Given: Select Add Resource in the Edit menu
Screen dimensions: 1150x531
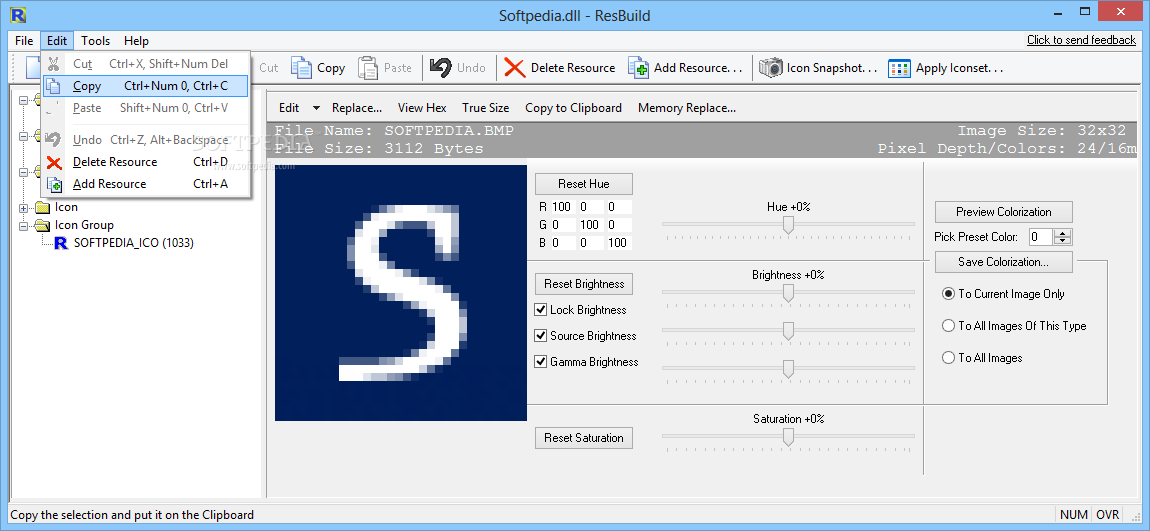Looking at the screenshot, I should click(x=146, y=183).
